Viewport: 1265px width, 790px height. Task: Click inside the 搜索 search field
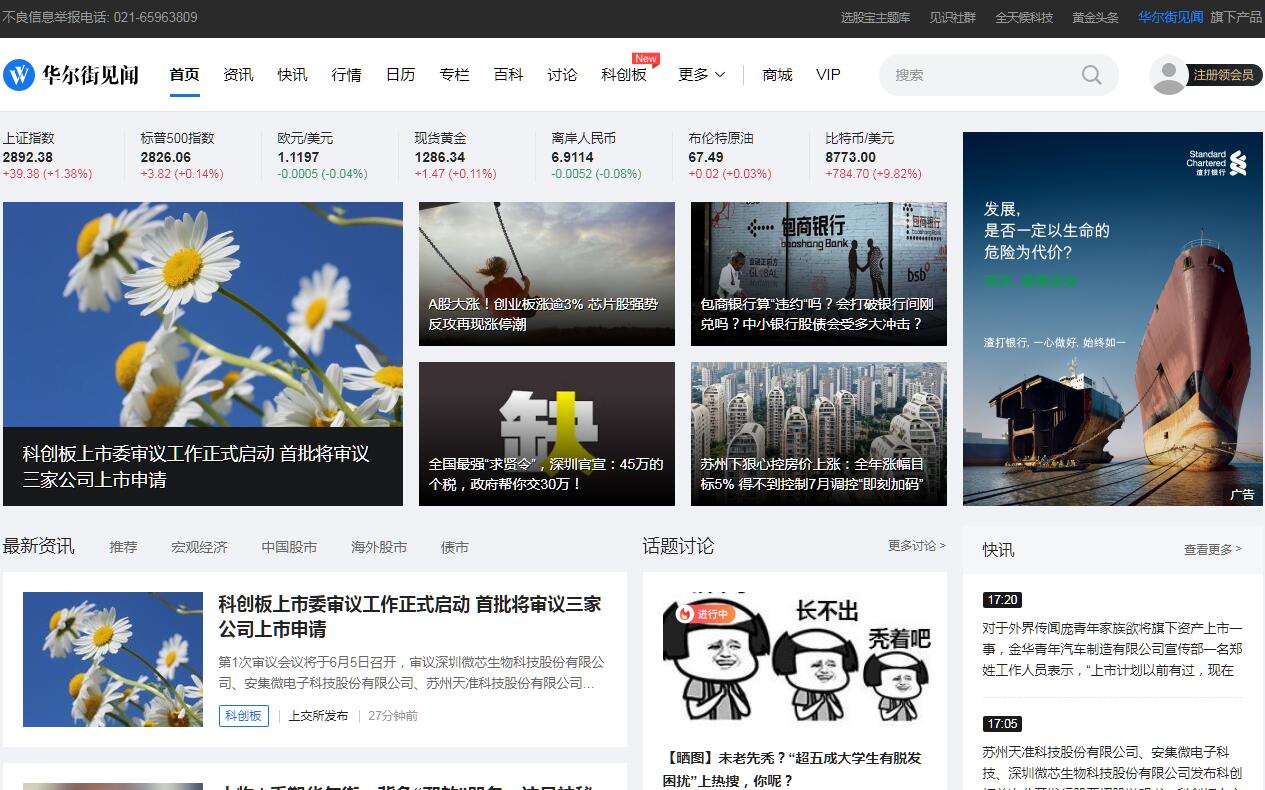980,75
